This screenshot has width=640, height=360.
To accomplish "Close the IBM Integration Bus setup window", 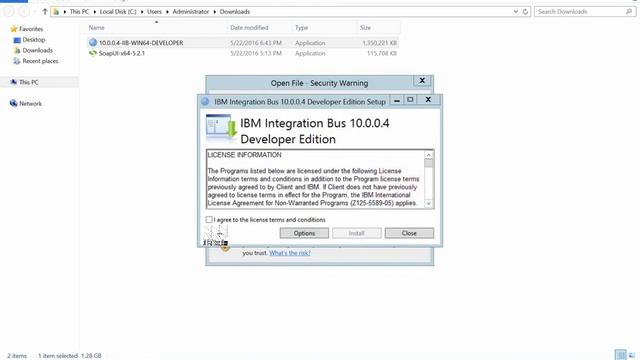I will [428, 100].
